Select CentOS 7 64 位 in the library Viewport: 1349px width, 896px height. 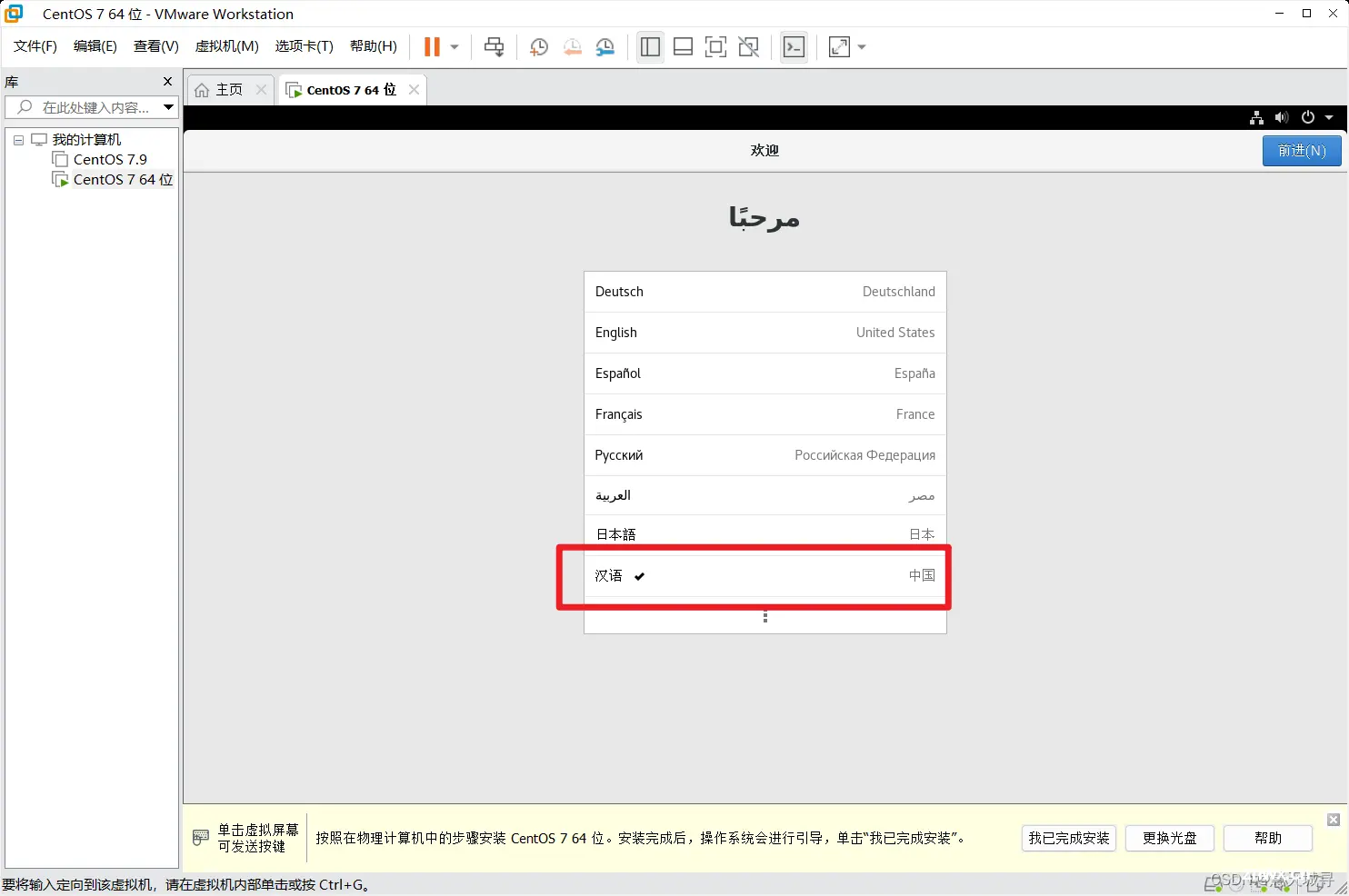coord(123,180)
